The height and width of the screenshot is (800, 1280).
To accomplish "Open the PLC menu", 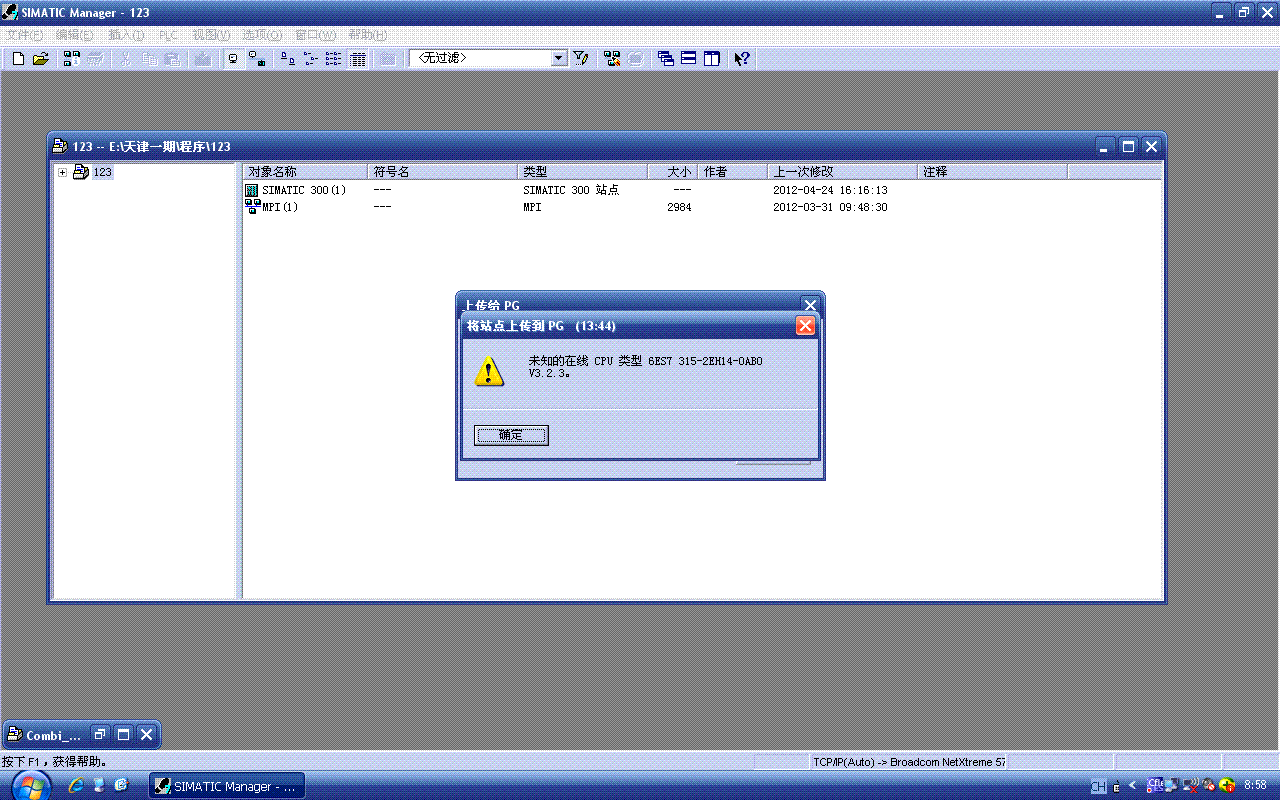I will click(168, 35).
